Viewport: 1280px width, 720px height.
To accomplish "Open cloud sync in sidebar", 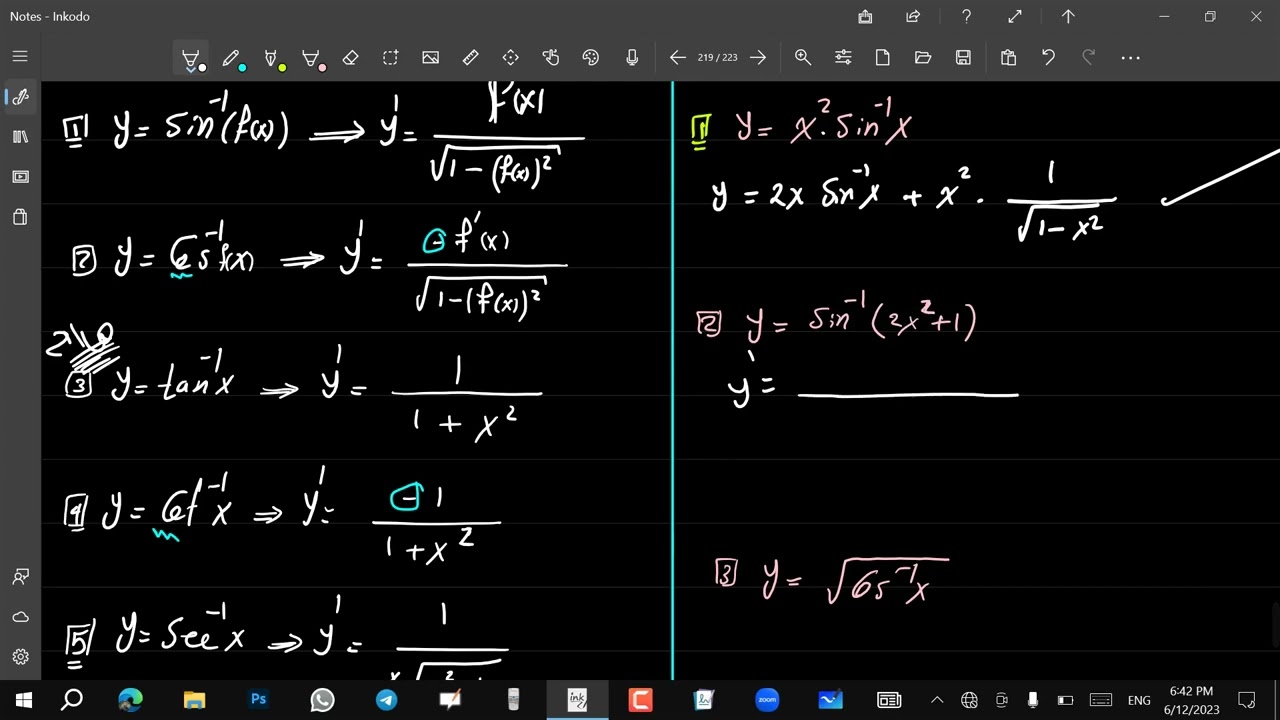I will [20, 617].
